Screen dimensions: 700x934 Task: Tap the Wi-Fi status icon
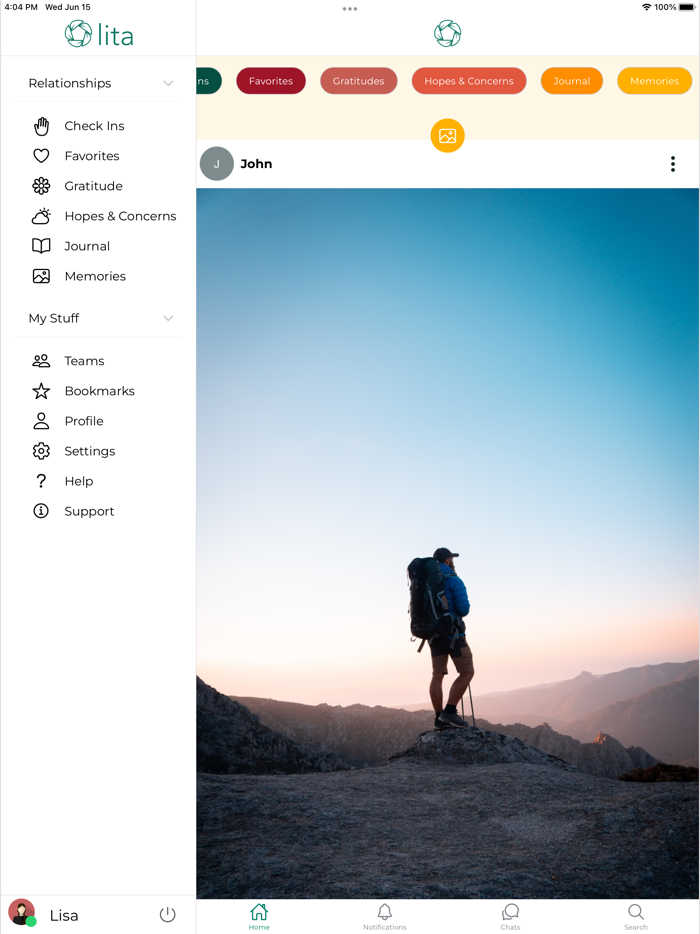click(646, 7)
